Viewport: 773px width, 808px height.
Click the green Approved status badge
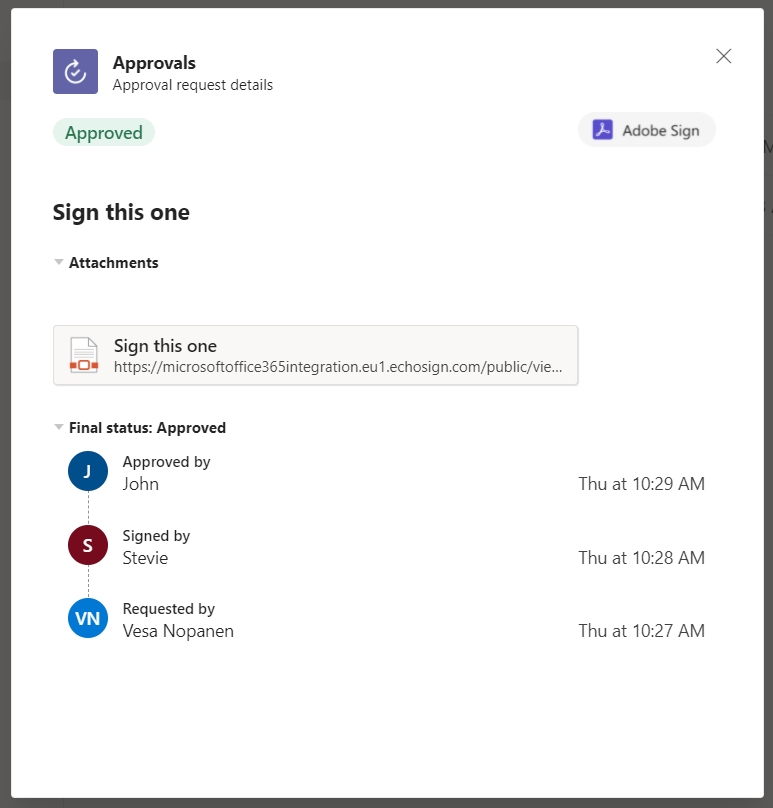(104, 133)
